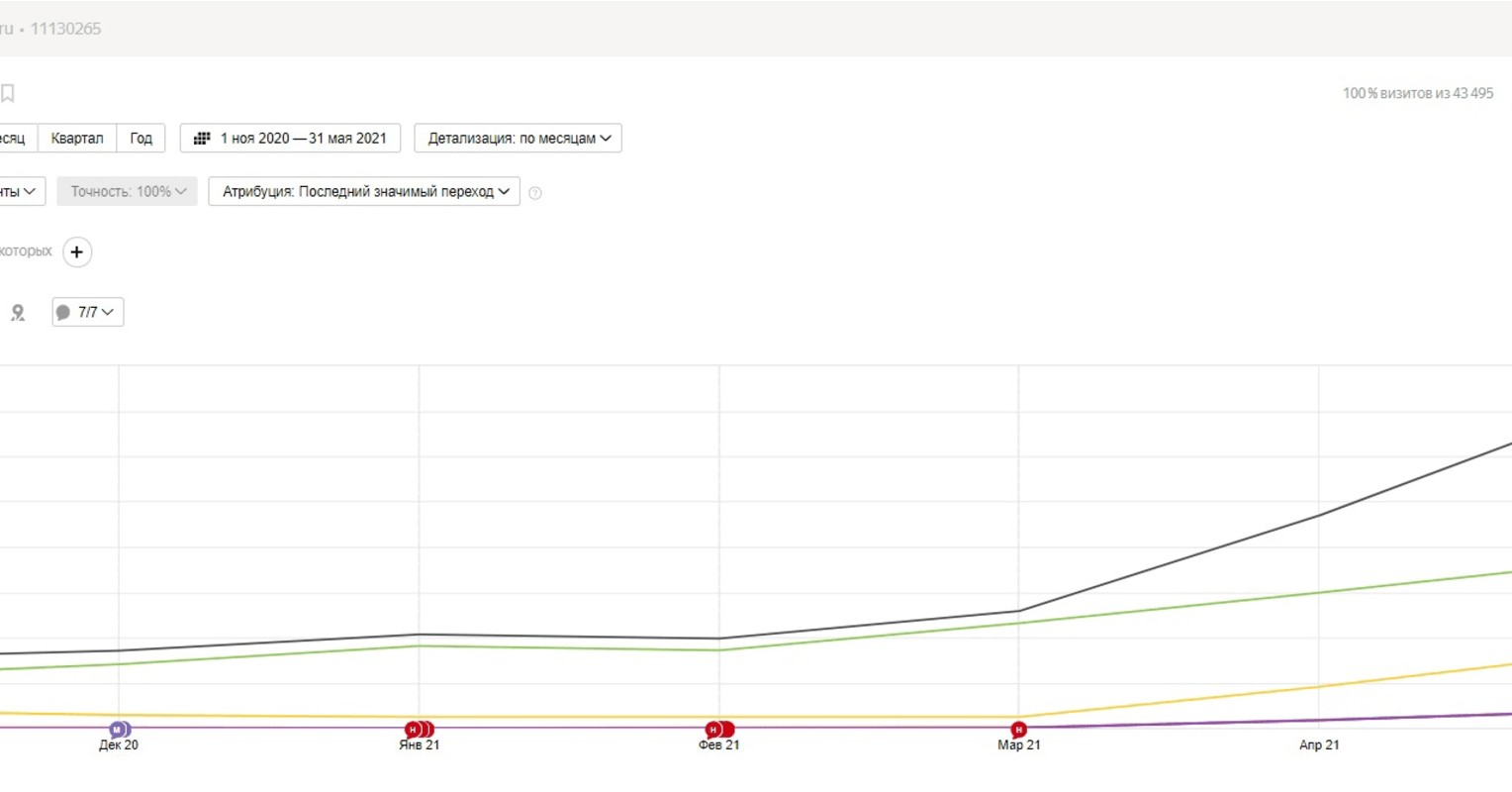Click the plus icon to add condition
The width and height of the screenshot is (1512, 792).
point(77,252)
